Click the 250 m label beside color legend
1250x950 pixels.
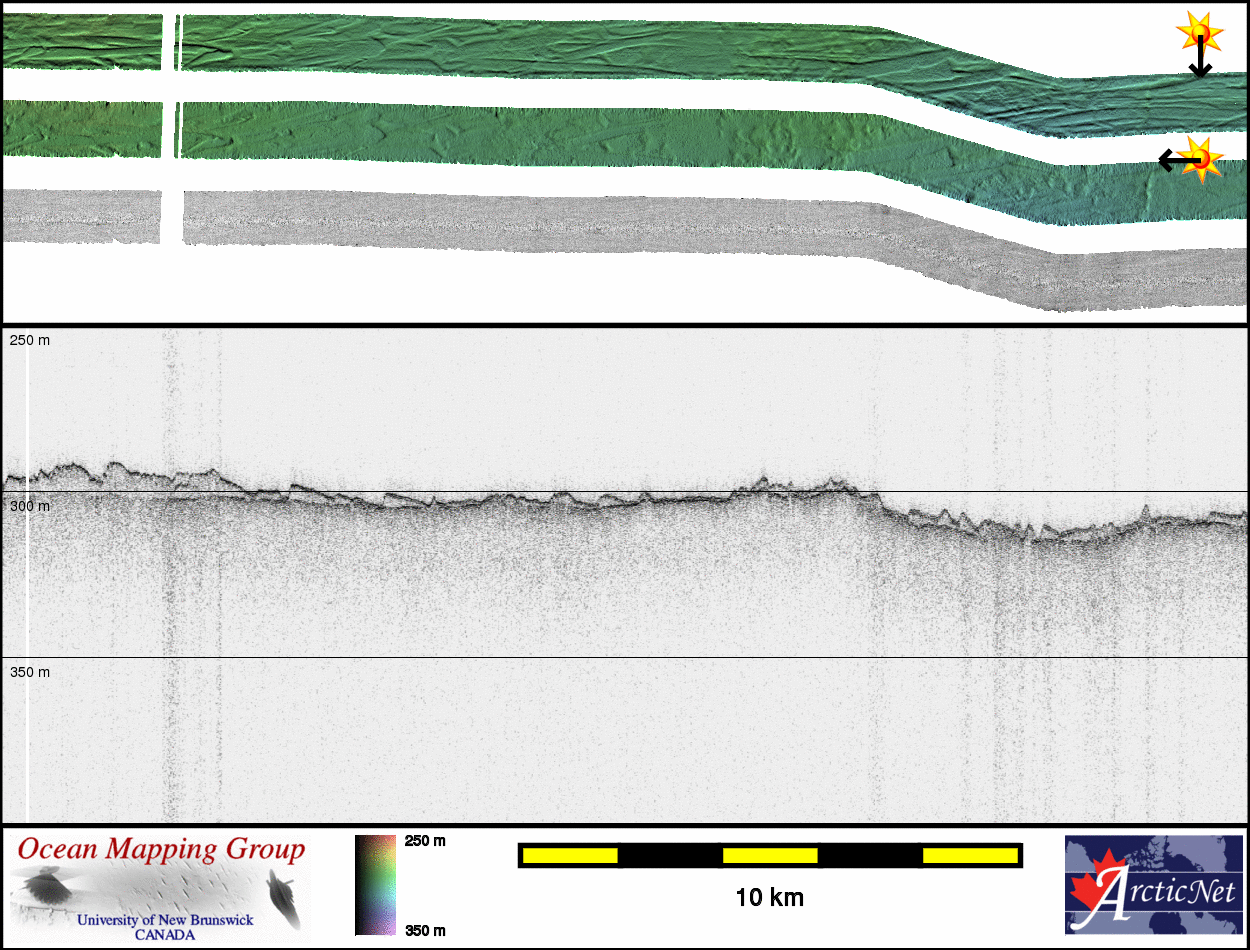[424, 841]
